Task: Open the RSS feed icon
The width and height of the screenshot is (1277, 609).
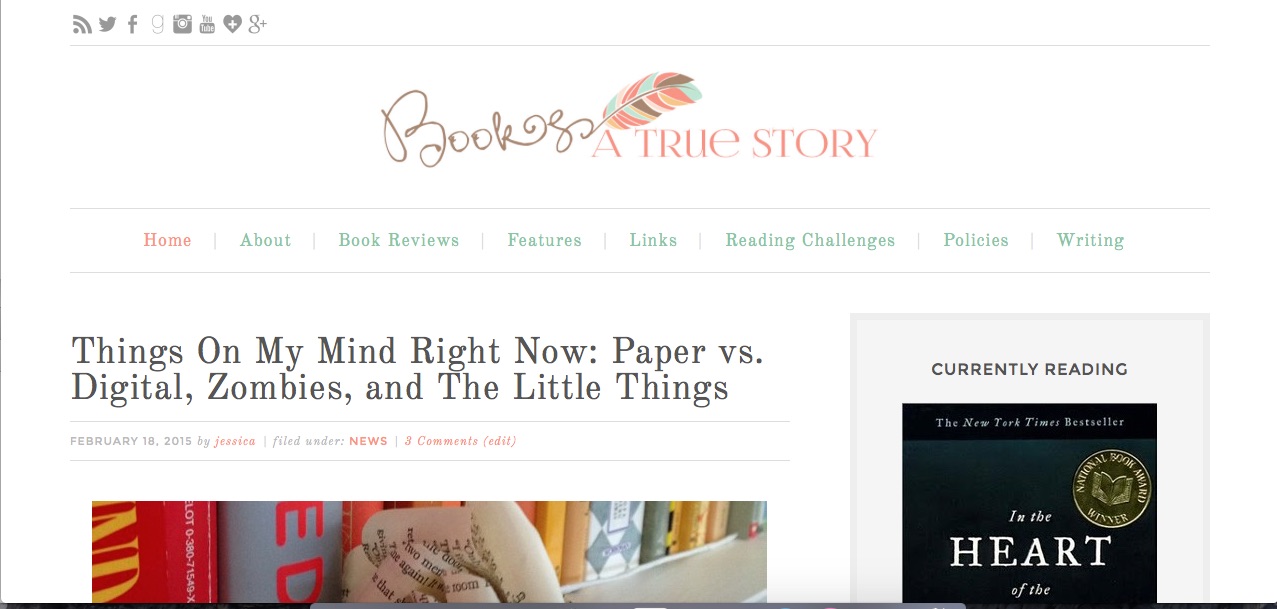Action: [x=82, y=25]
